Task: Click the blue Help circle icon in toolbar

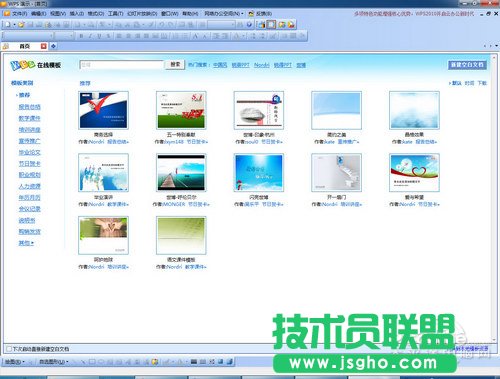Action: point(249,24)
